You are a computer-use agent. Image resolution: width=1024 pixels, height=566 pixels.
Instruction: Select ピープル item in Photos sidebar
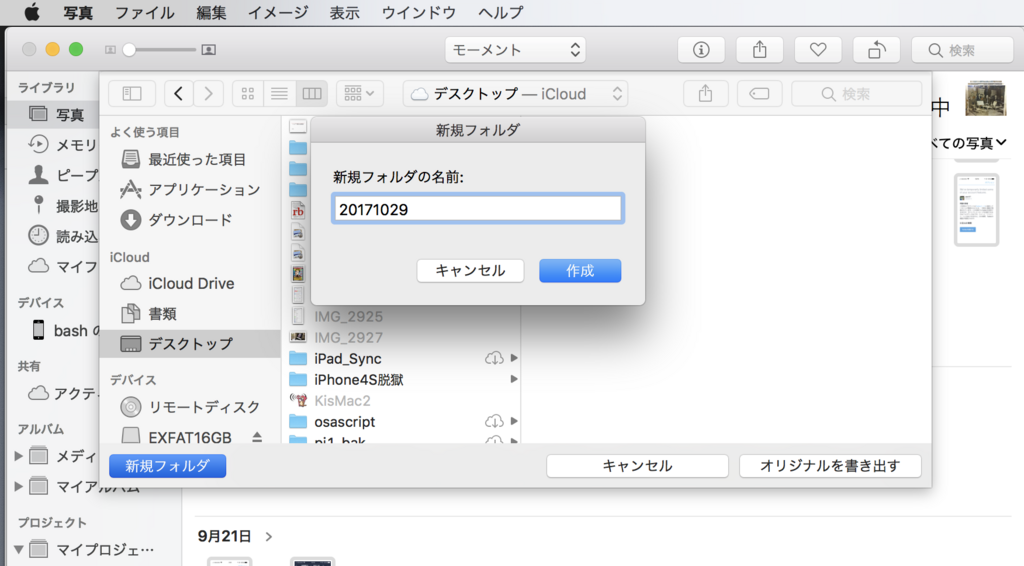pos(63,175)
